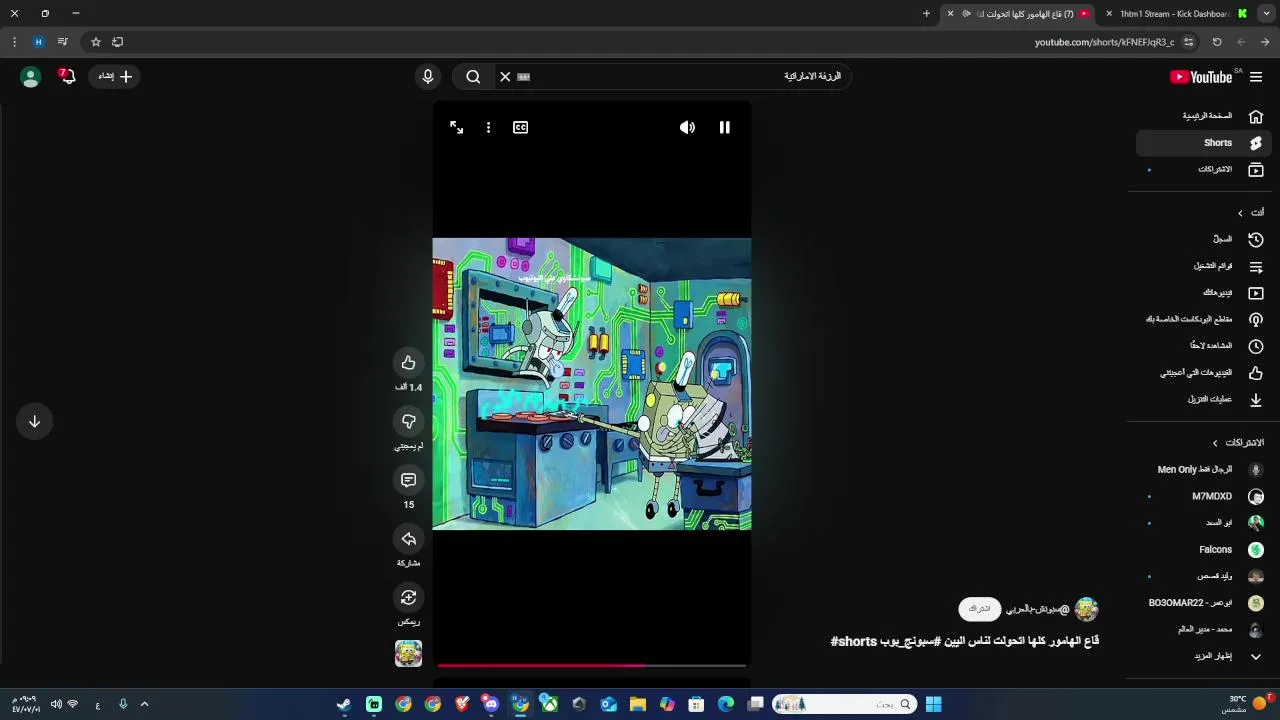Reload the page with the refresh icon
This screenshot has height=720, width=1280.
(x=1217, y=42)
